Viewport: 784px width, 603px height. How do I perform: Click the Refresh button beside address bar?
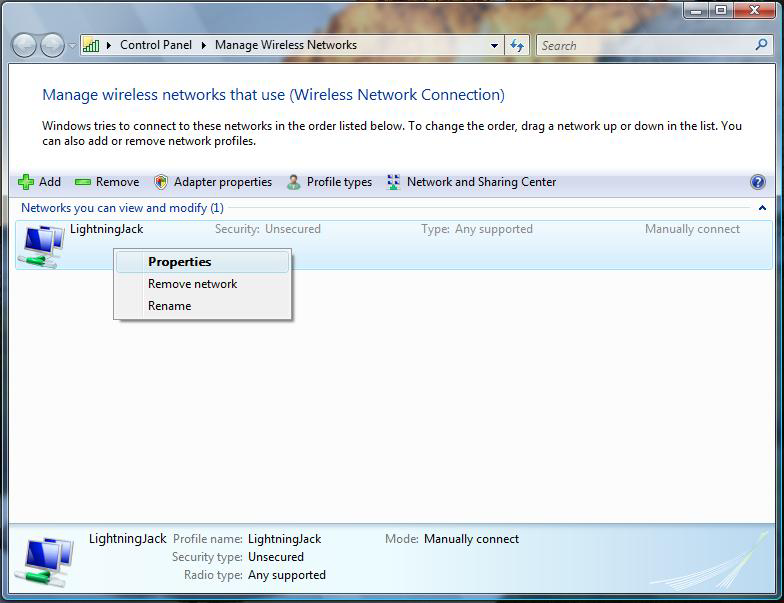click(517, 46)
